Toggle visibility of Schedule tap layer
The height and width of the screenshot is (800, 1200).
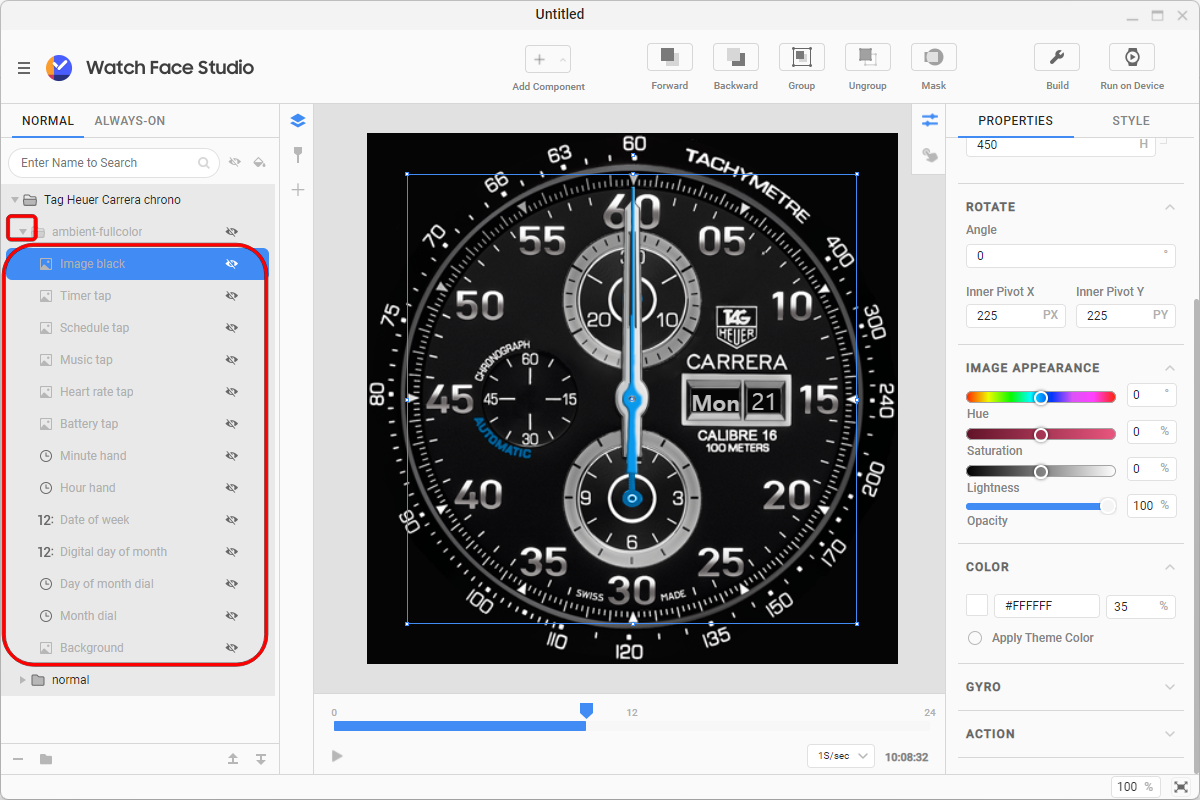[232, 328]
